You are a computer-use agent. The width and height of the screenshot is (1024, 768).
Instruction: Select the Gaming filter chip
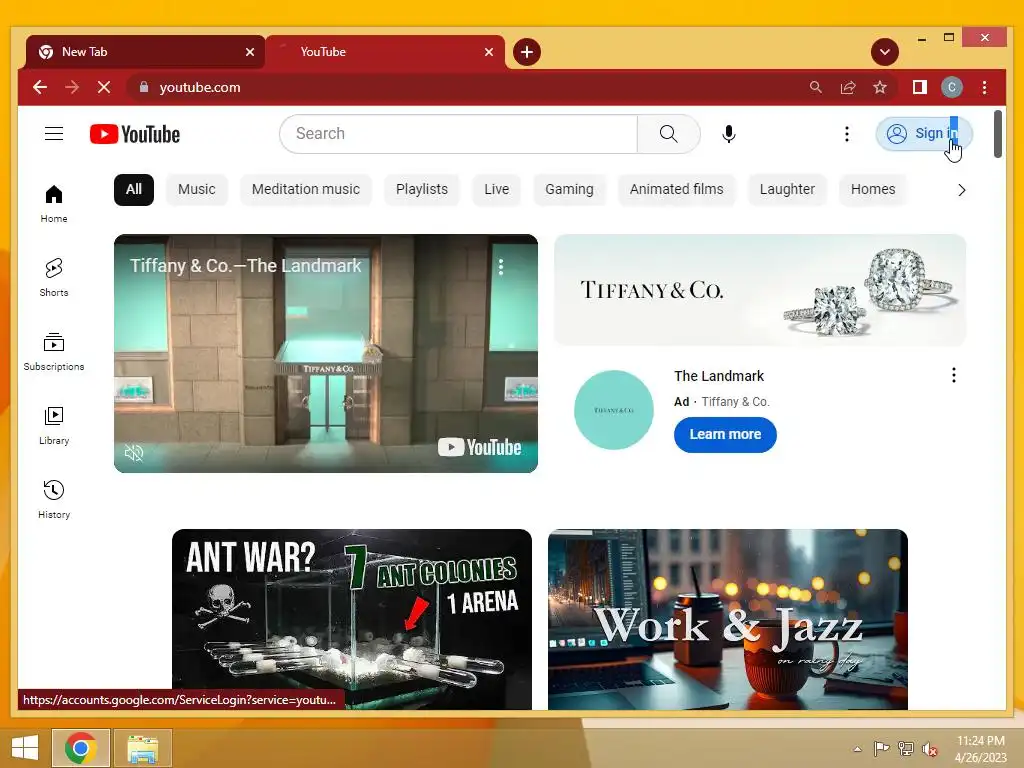click(569, 189)
